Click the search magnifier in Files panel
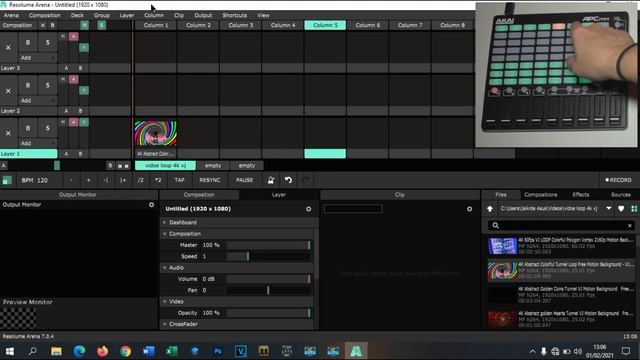Viewport: 640px width, 360px height. tap(496, 225)
